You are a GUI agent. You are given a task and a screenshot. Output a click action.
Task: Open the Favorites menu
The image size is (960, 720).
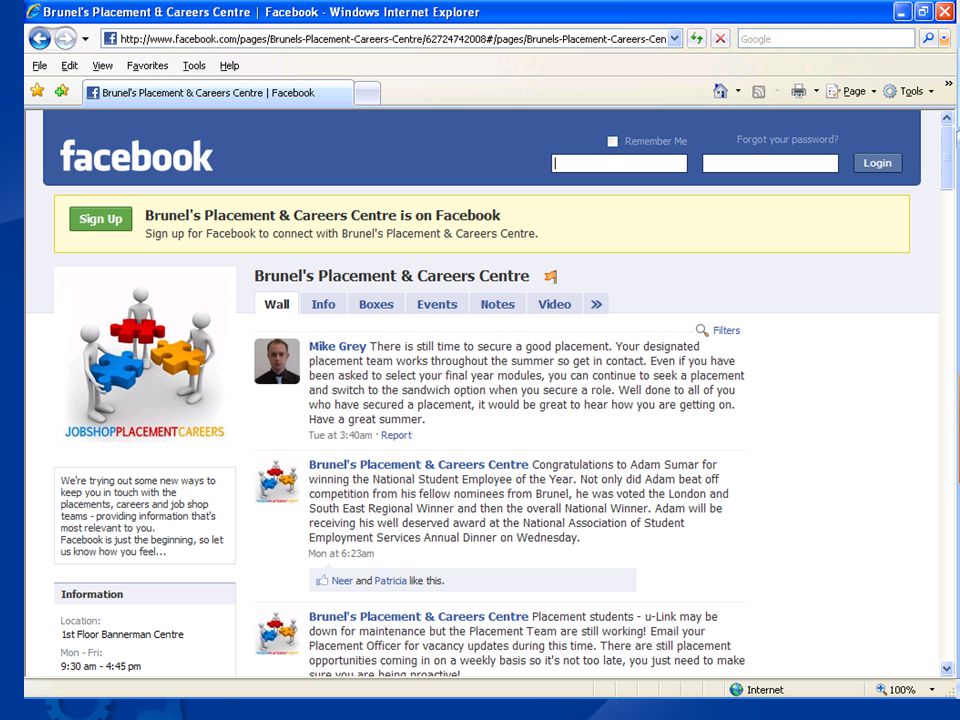pyautogui.click(x=147, y=66)
